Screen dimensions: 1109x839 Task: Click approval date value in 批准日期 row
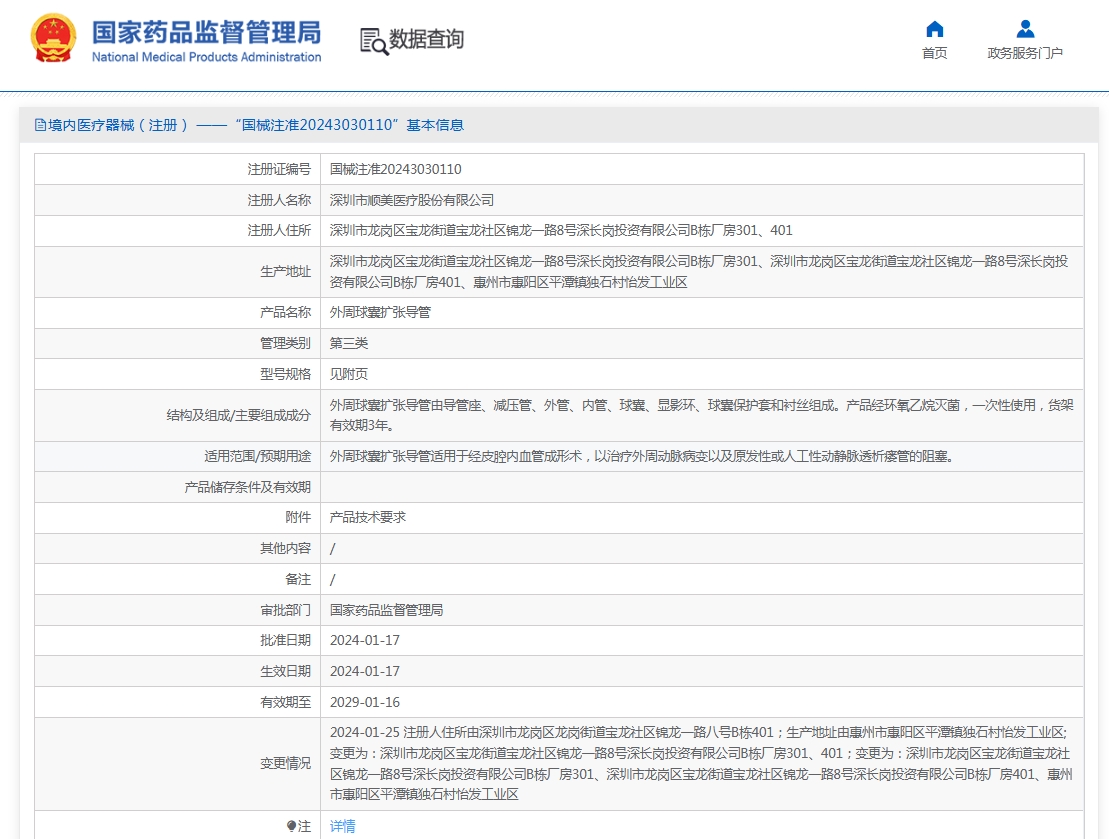pos(365,640)
